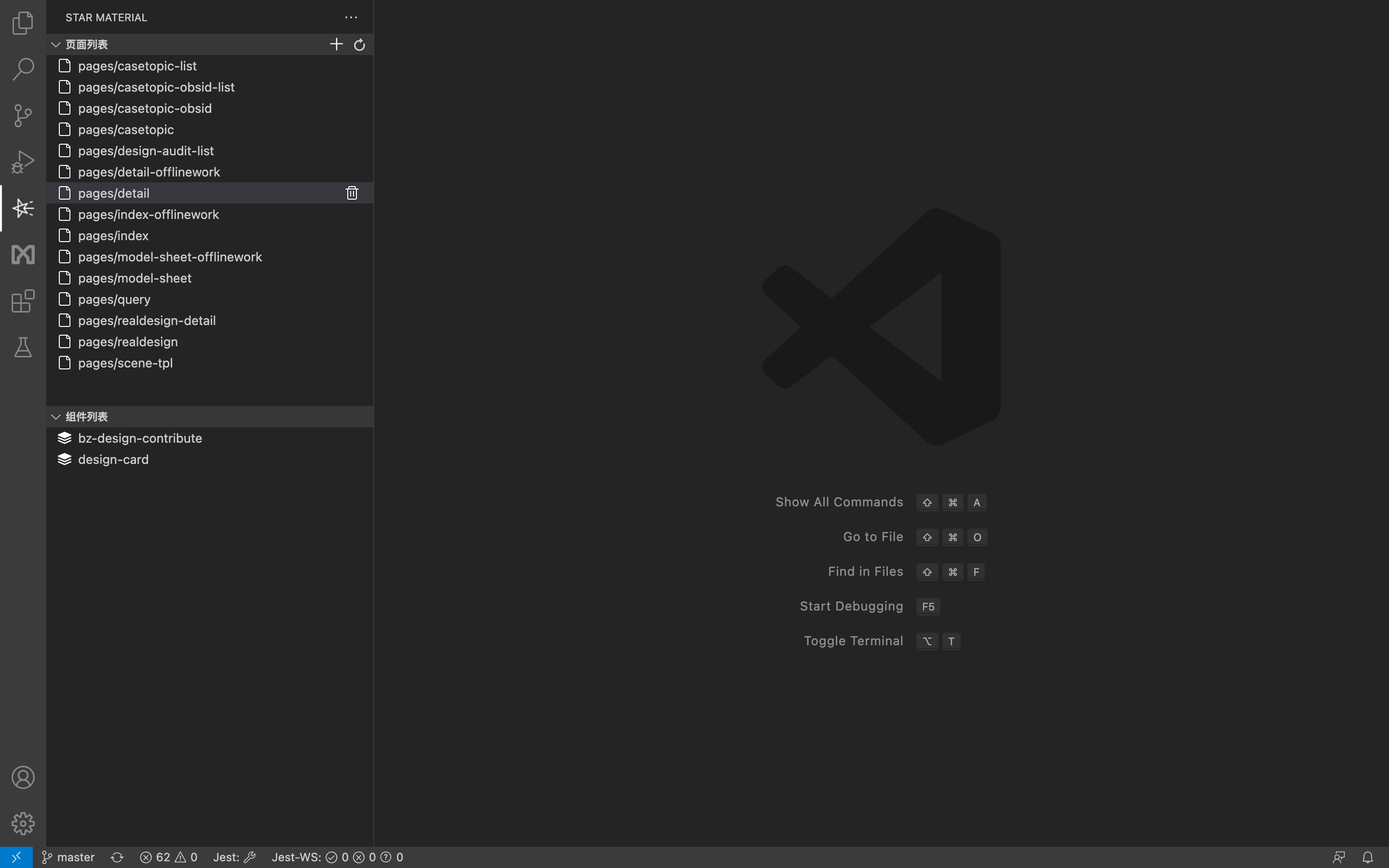Open the Run and Debug view
Viewport: 1389px width, 868px height.
(x=23, y=162)
